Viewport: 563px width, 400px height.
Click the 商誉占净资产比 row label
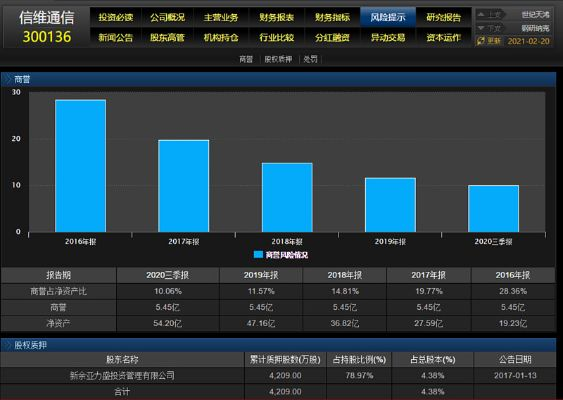(x=59, y=291)
